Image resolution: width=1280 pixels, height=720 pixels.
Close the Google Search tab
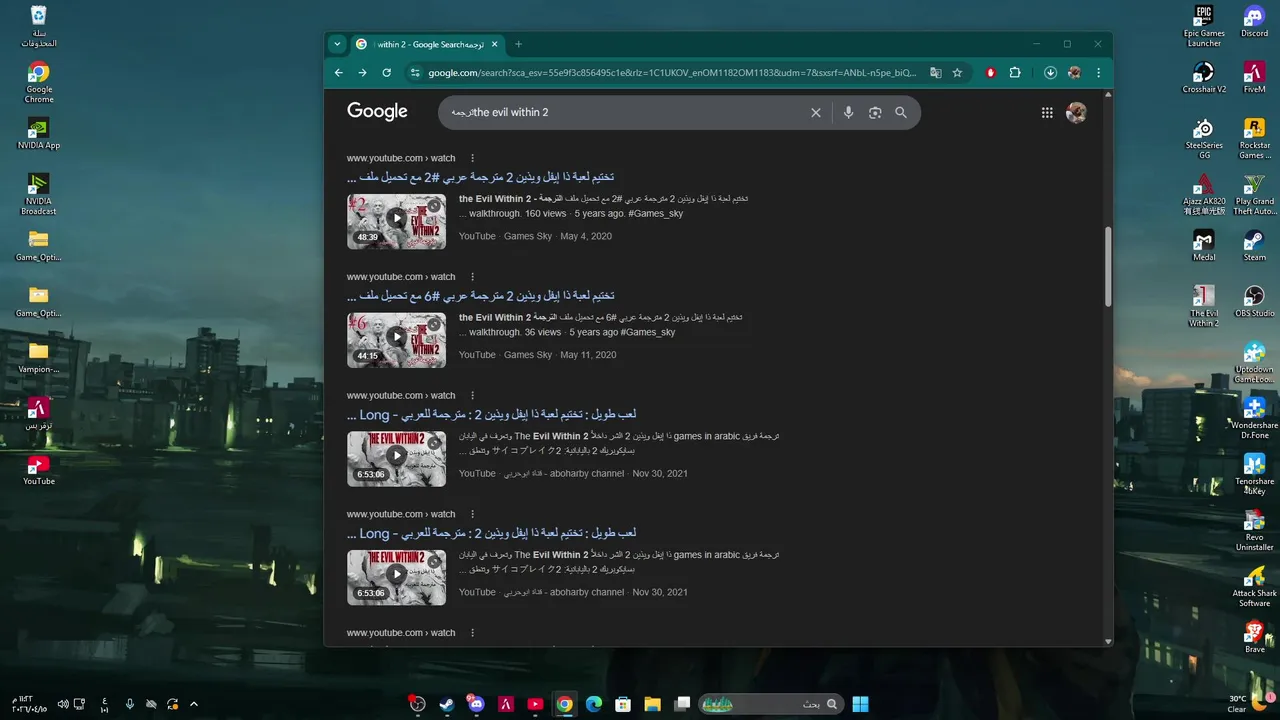click(x=496, y=44)
